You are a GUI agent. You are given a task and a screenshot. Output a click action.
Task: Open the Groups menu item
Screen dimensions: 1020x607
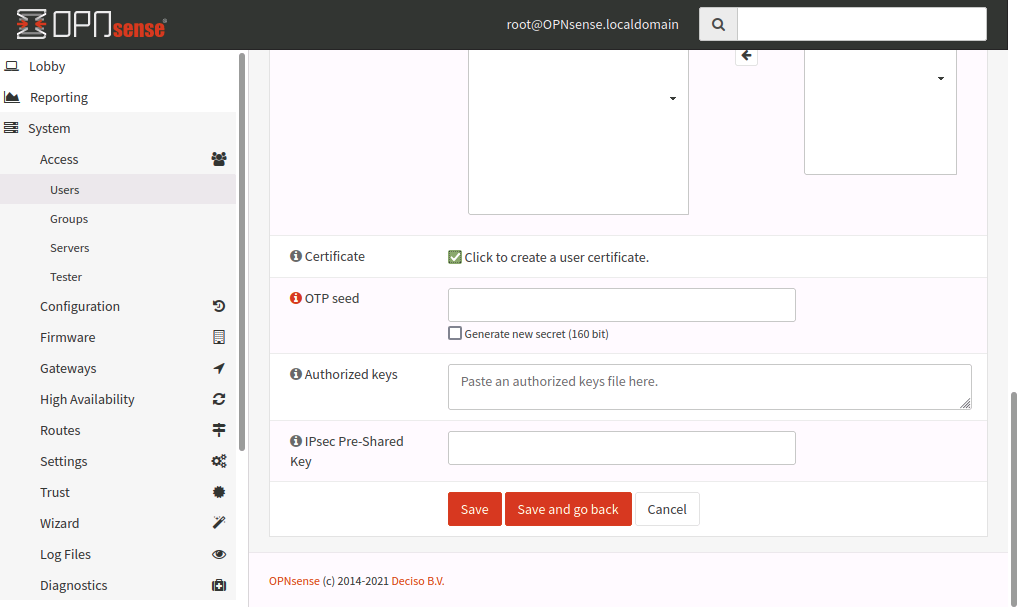click(x=69, y=219)
